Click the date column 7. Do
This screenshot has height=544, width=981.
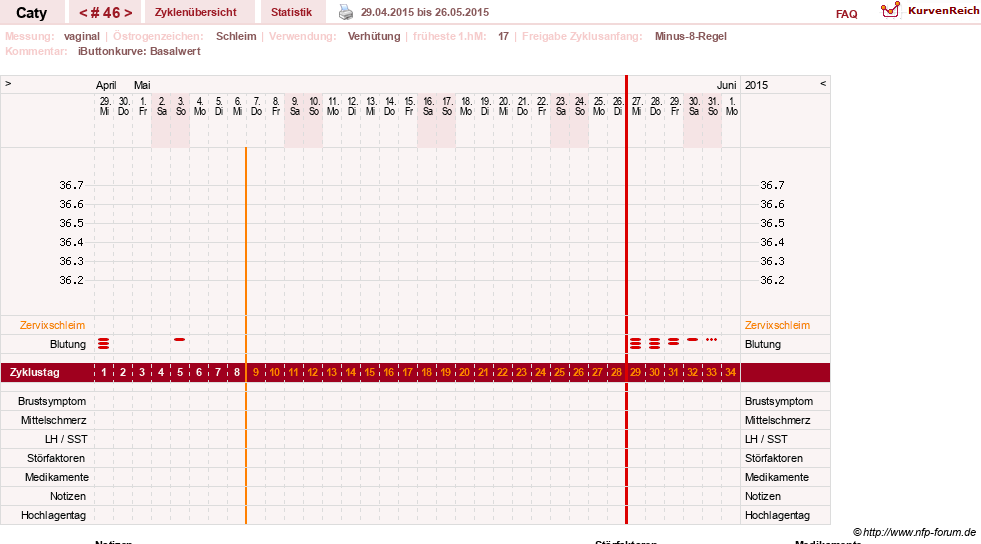257,106
